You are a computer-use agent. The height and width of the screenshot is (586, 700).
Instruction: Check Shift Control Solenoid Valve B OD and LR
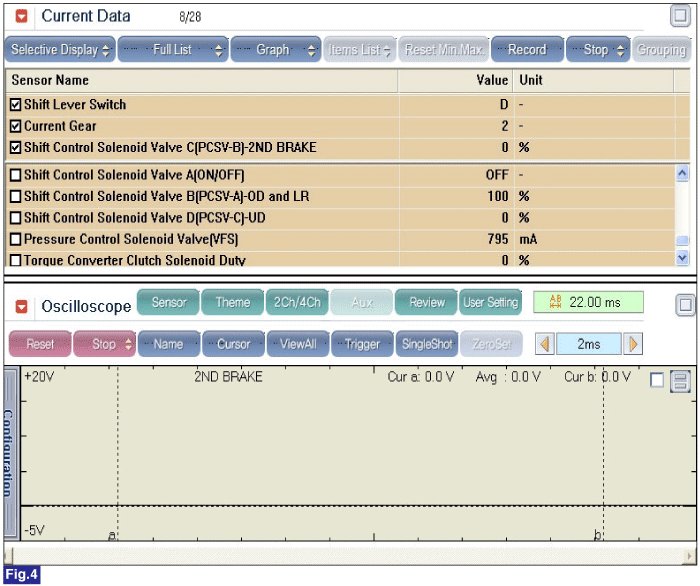point(15,196)
